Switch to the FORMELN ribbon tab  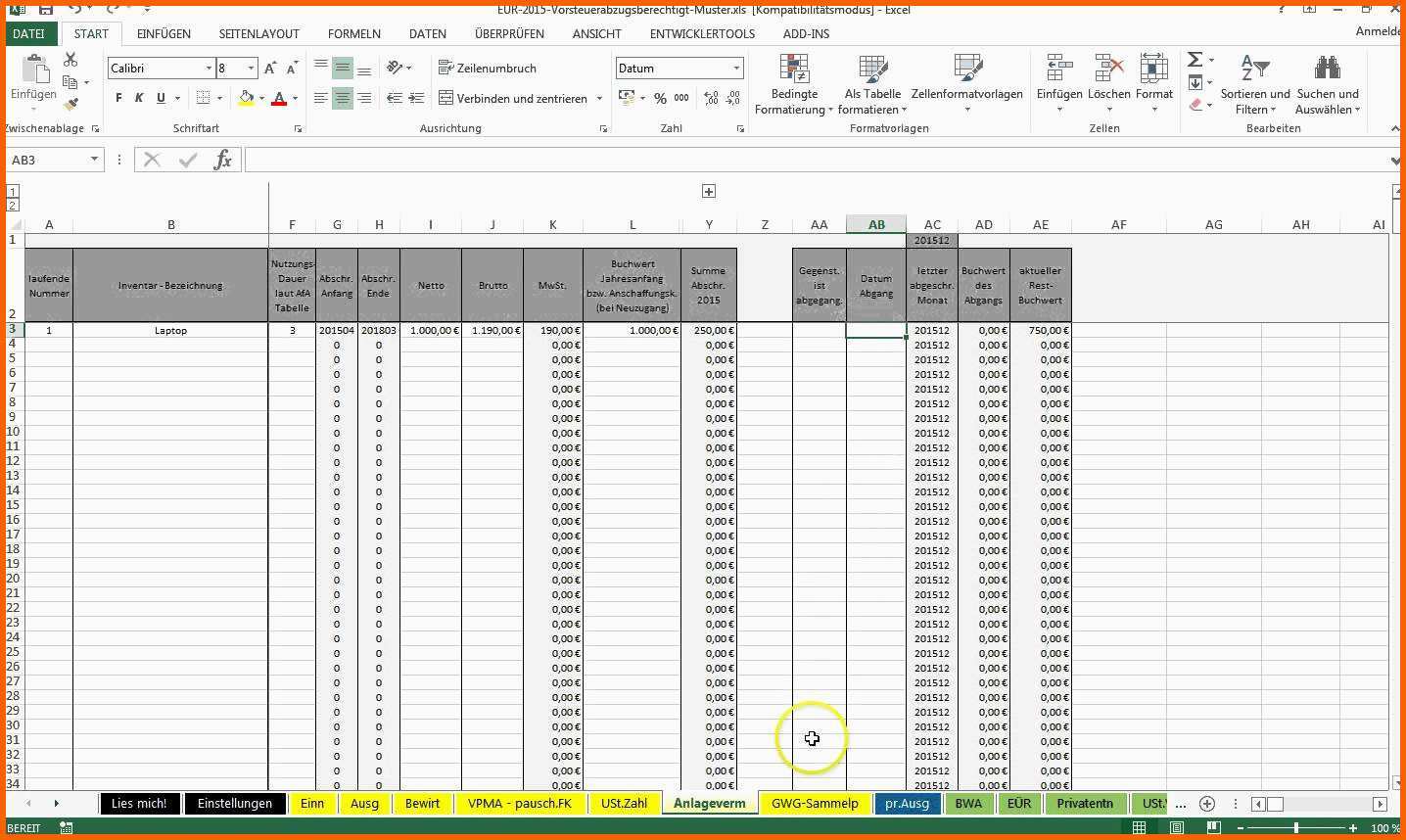point(354,33)
